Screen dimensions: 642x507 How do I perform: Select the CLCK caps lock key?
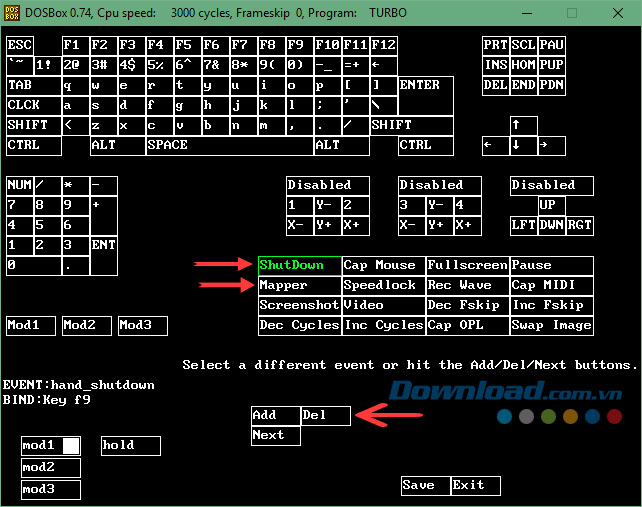pyautogui.click(x=34, y=105)
